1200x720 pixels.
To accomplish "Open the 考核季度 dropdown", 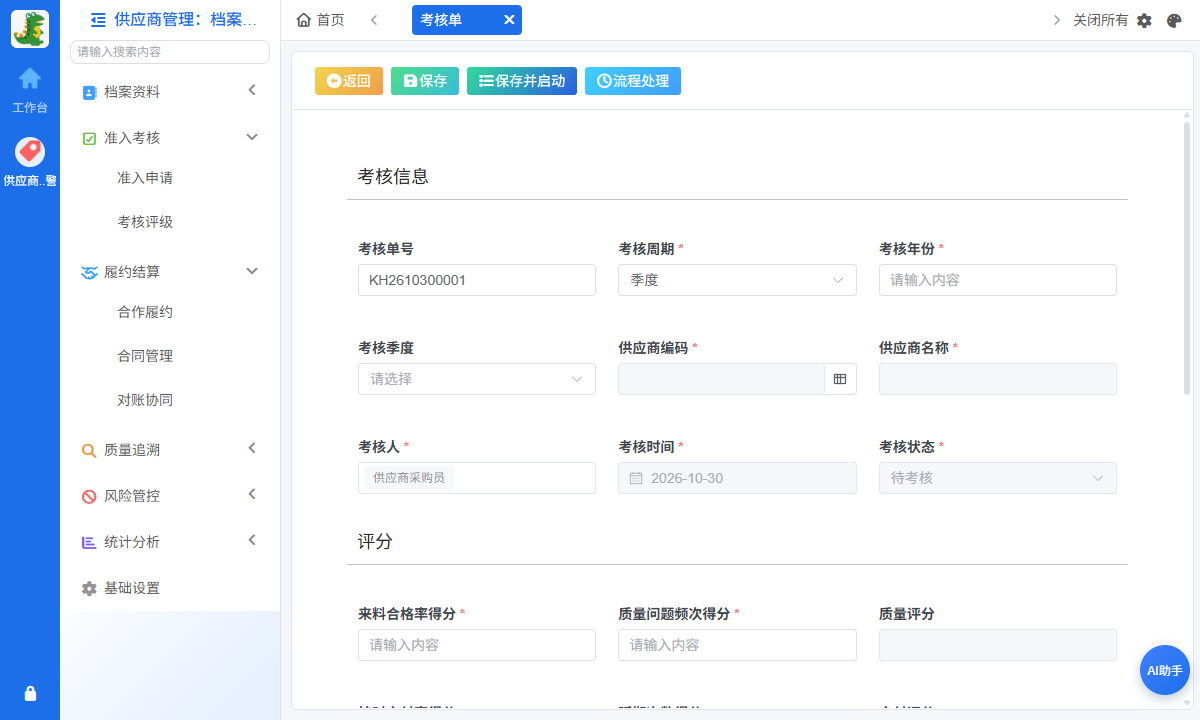I will (477, 379).
